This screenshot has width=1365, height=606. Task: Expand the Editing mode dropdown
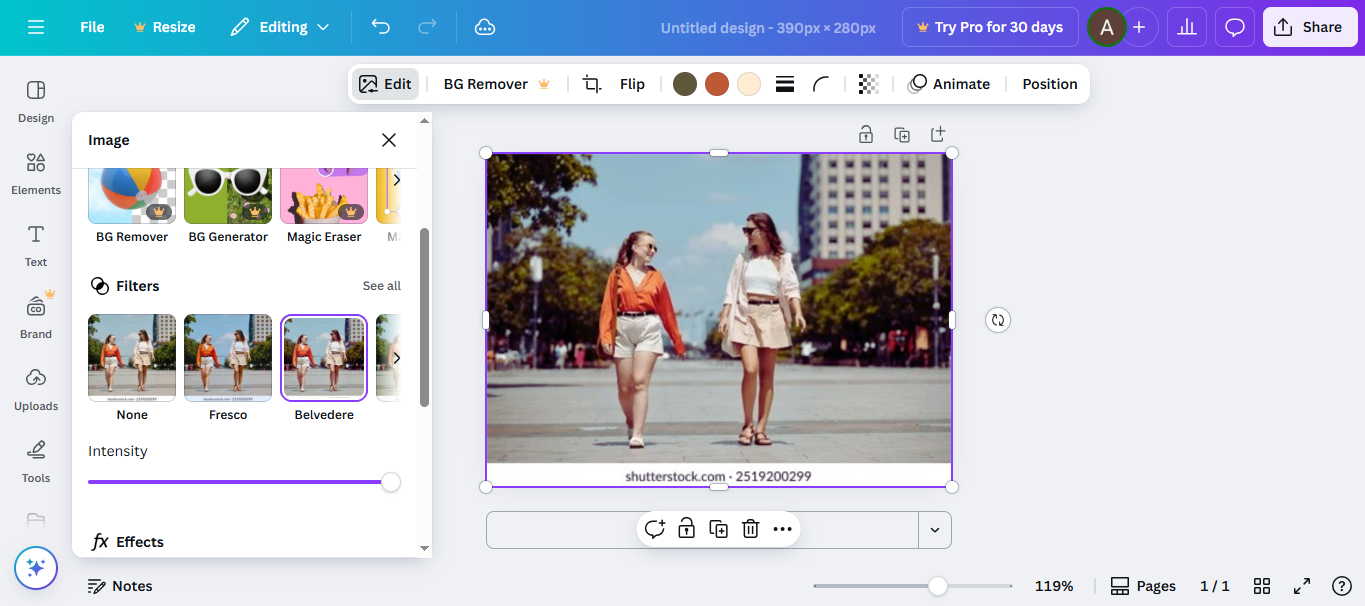[x=280, y=27]
